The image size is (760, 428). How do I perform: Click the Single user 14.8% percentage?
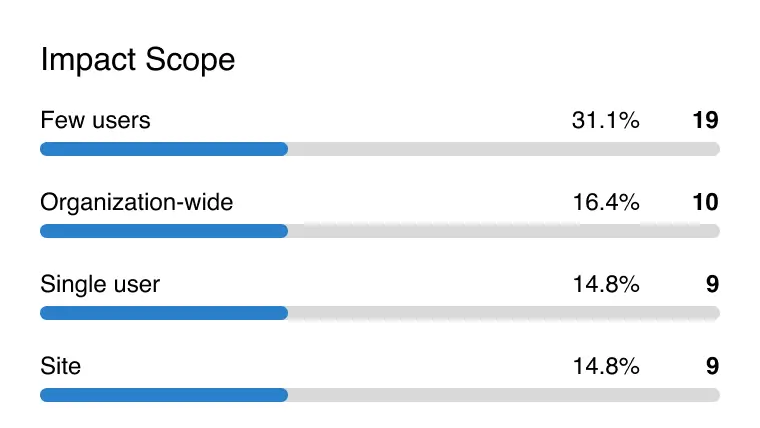605,285
